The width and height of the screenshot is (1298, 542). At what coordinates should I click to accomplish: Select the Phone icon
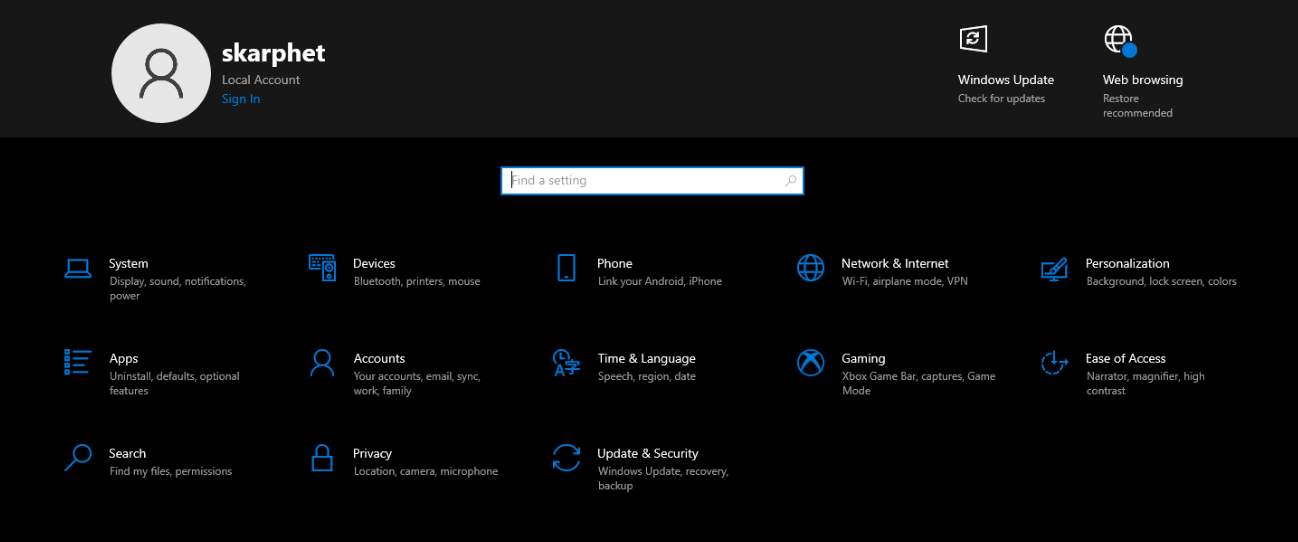pyautogui.click(x=566, y=268)
